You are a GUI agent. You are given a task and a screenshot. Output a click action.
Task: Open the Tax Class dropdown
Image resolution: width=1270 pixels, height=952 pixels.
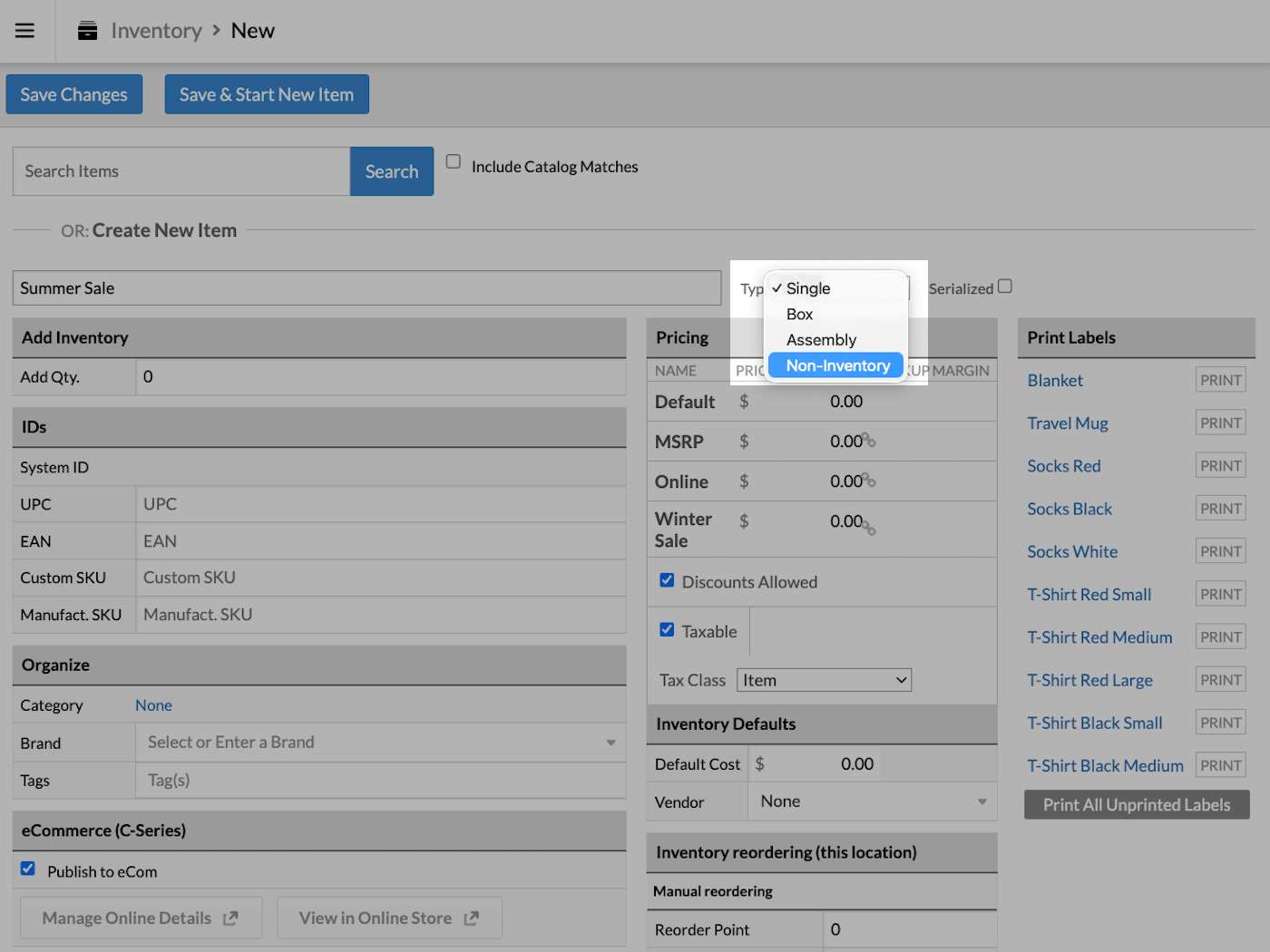click(824, 680)
